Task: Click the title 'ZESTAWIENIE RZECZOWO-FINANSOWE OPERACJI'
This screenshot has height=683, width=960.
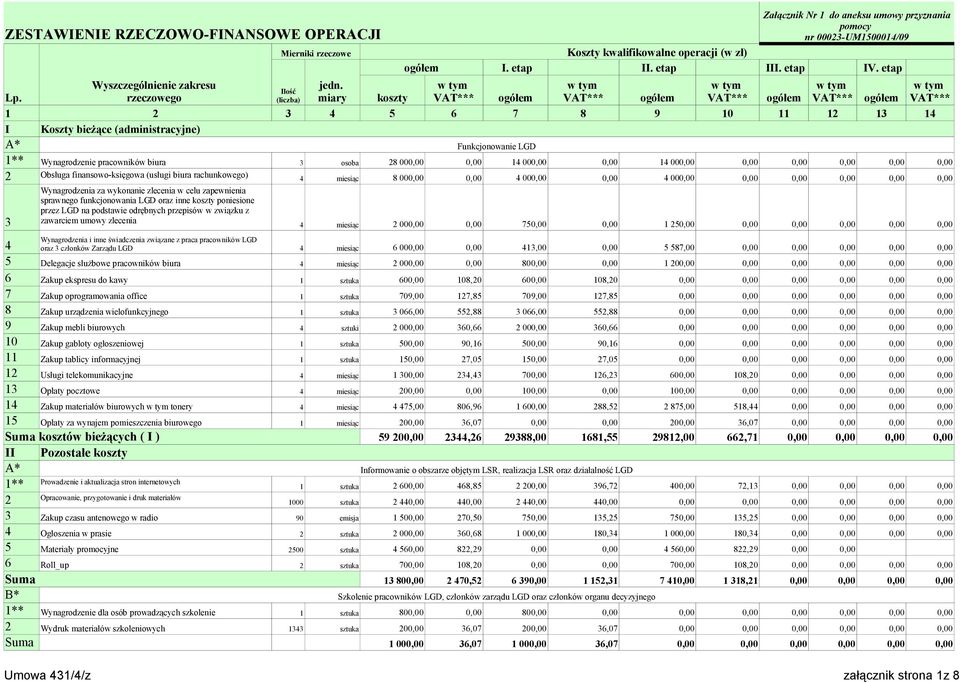Action: (x=192, y=34)
